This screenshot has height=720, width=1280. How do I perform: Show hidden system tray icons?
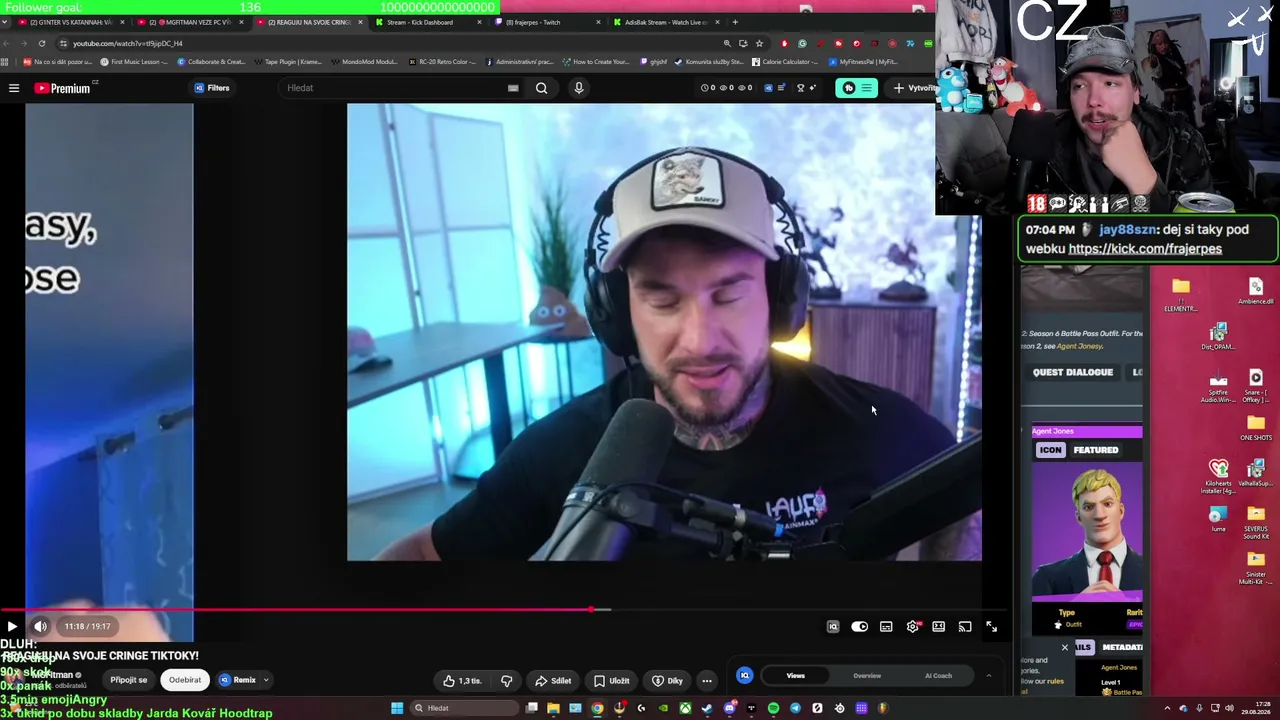click(1168, 709)
